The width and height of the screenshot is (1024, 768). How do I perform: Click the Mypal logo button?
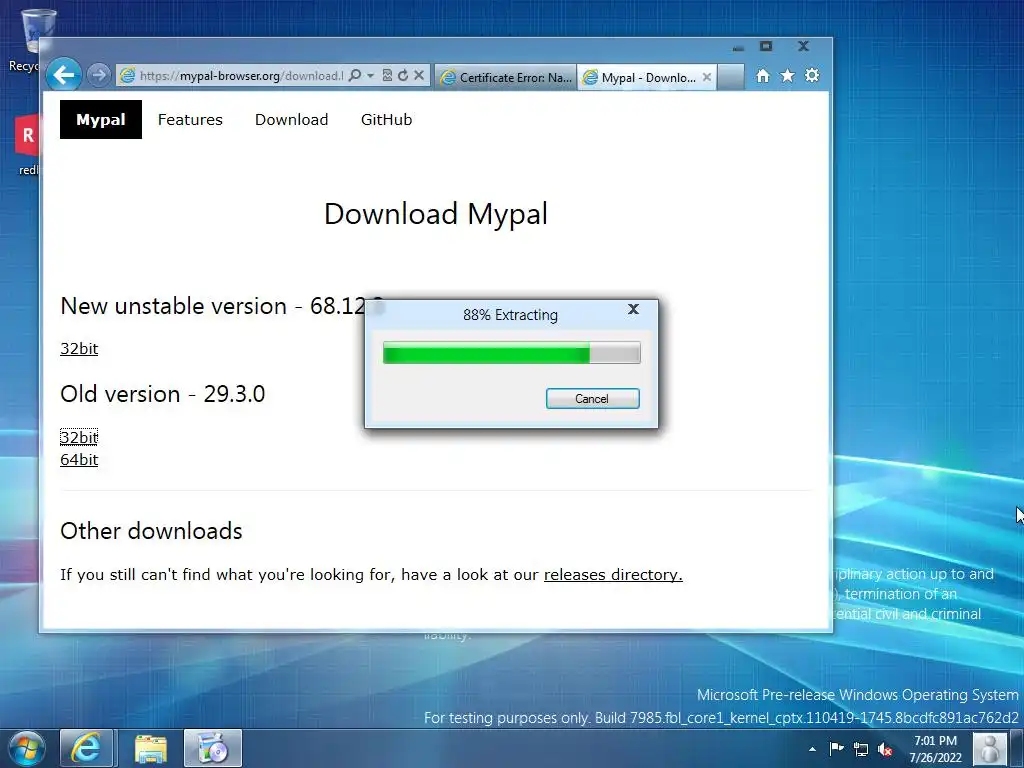[x=101, y=120]
